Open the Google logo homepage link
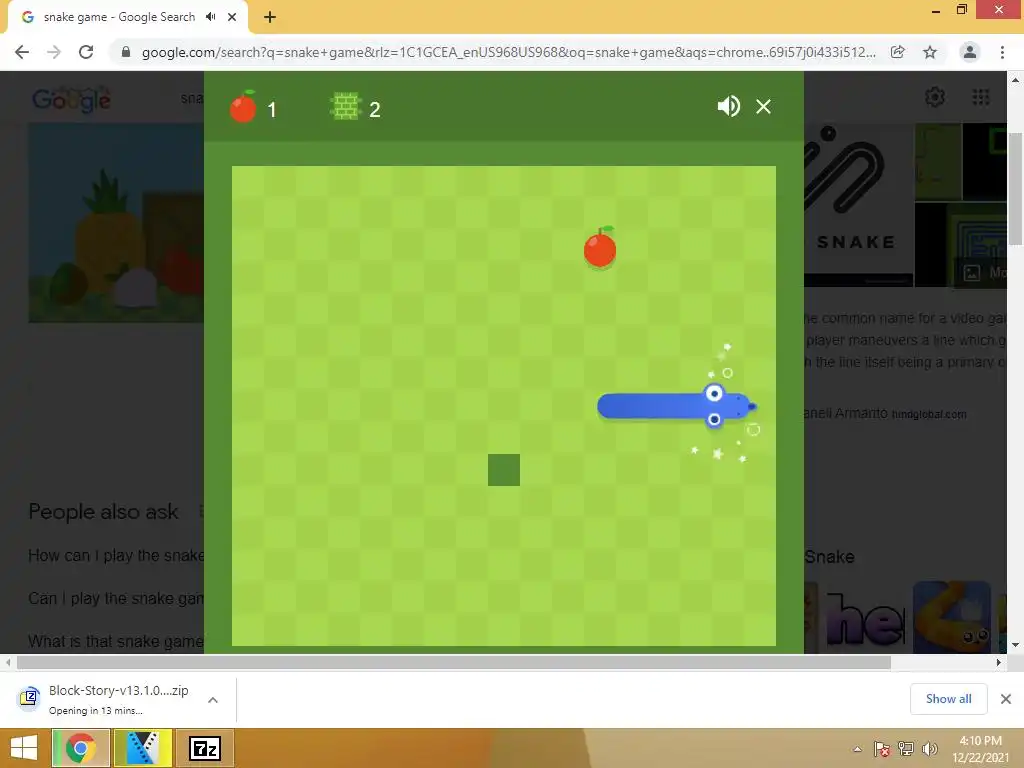This screenshot has width=1024, height=768. [x=72, y=99]
